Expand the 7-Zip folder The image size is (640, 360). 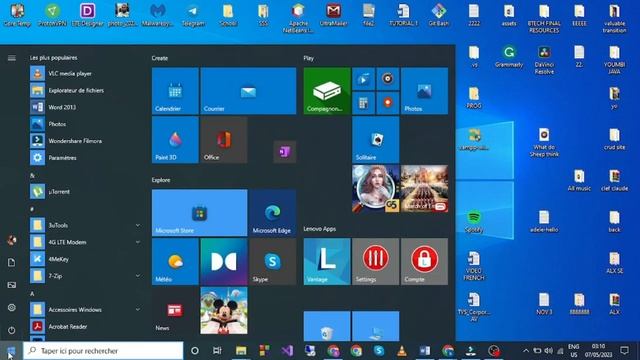(138, 276)
